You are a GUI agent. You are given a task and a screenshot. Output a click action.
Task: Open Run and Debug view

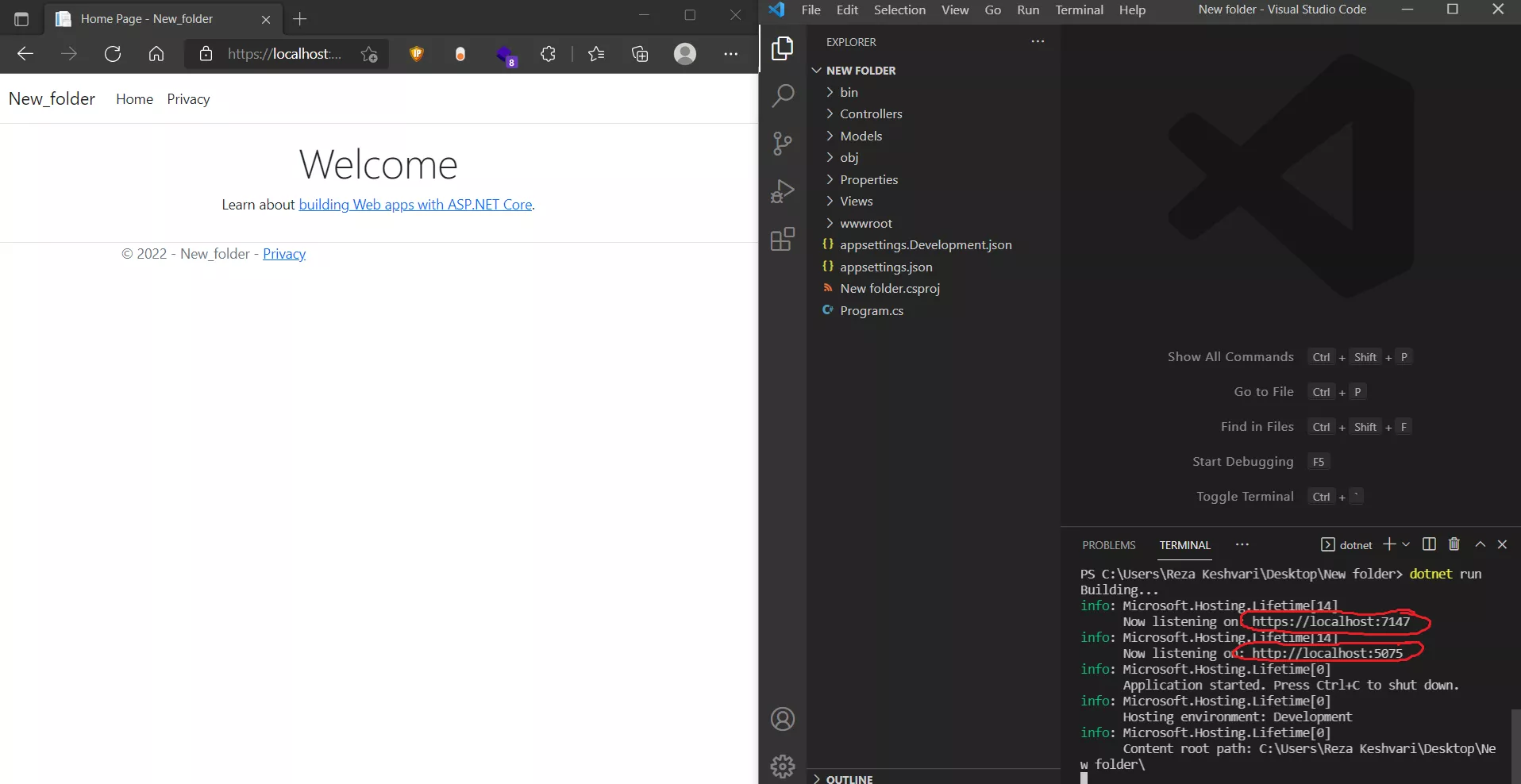[783, 191]
